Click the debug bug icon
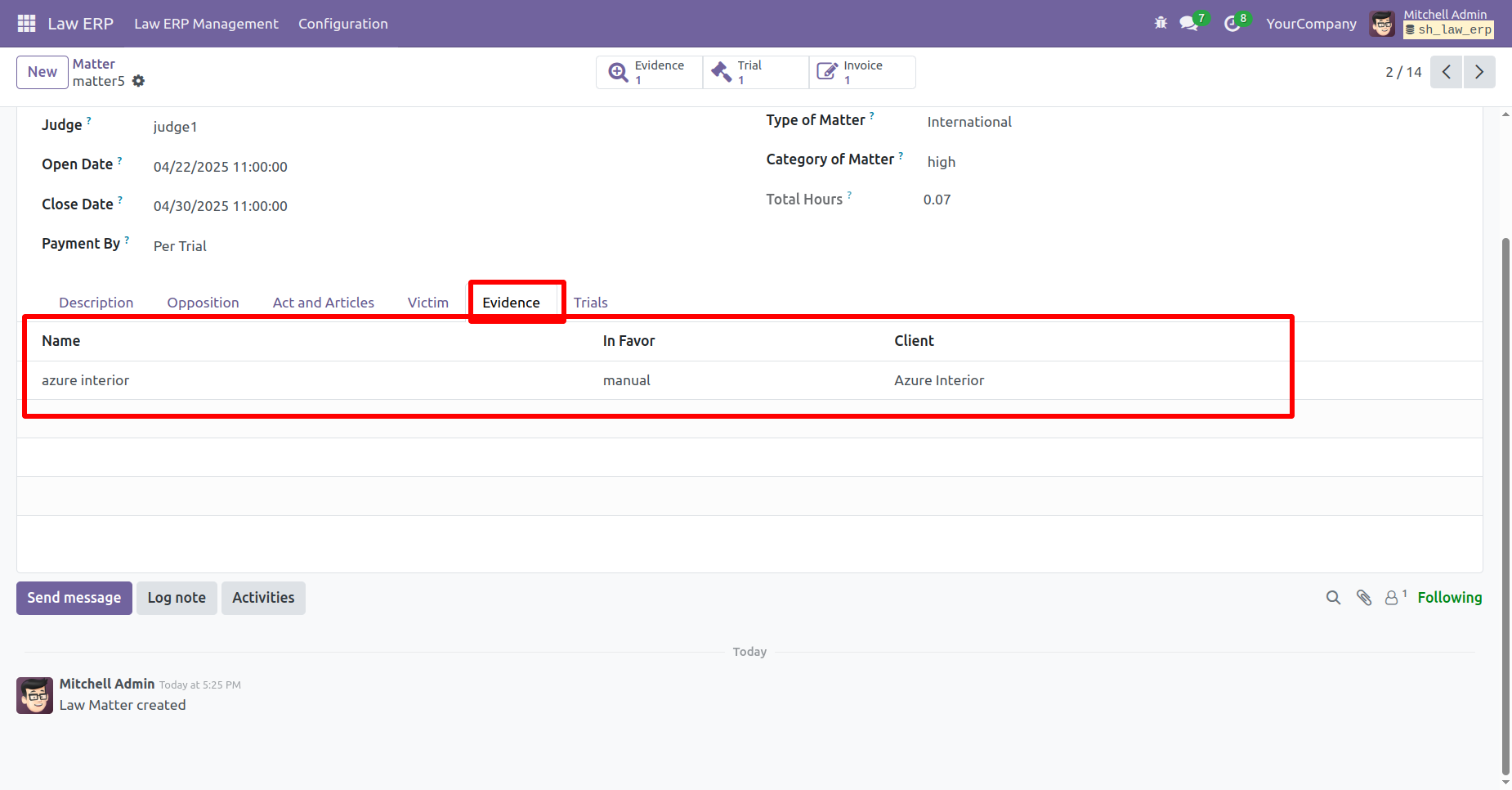 (1161, 23)
